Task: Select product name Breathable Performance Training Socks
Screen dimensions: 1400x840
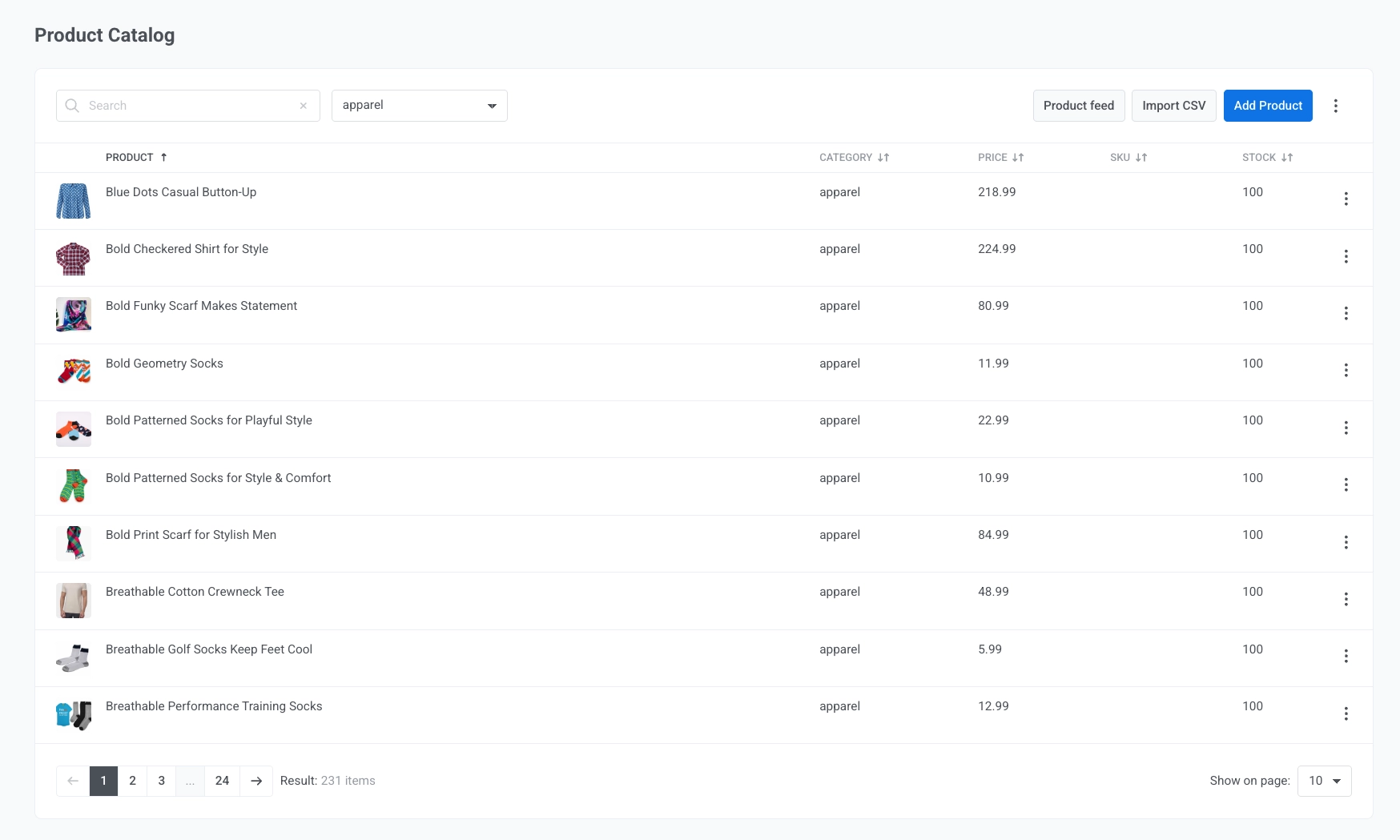Action: [214, 706]
